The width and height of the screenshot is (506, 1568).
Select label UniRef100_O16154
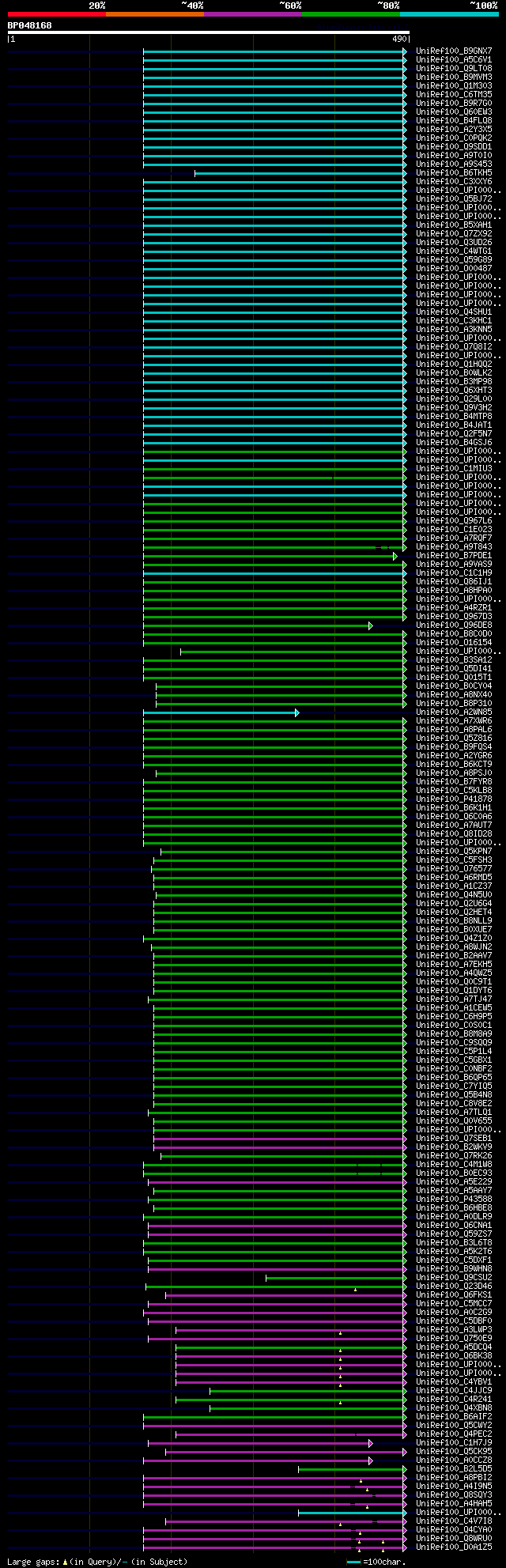(454, 643)
